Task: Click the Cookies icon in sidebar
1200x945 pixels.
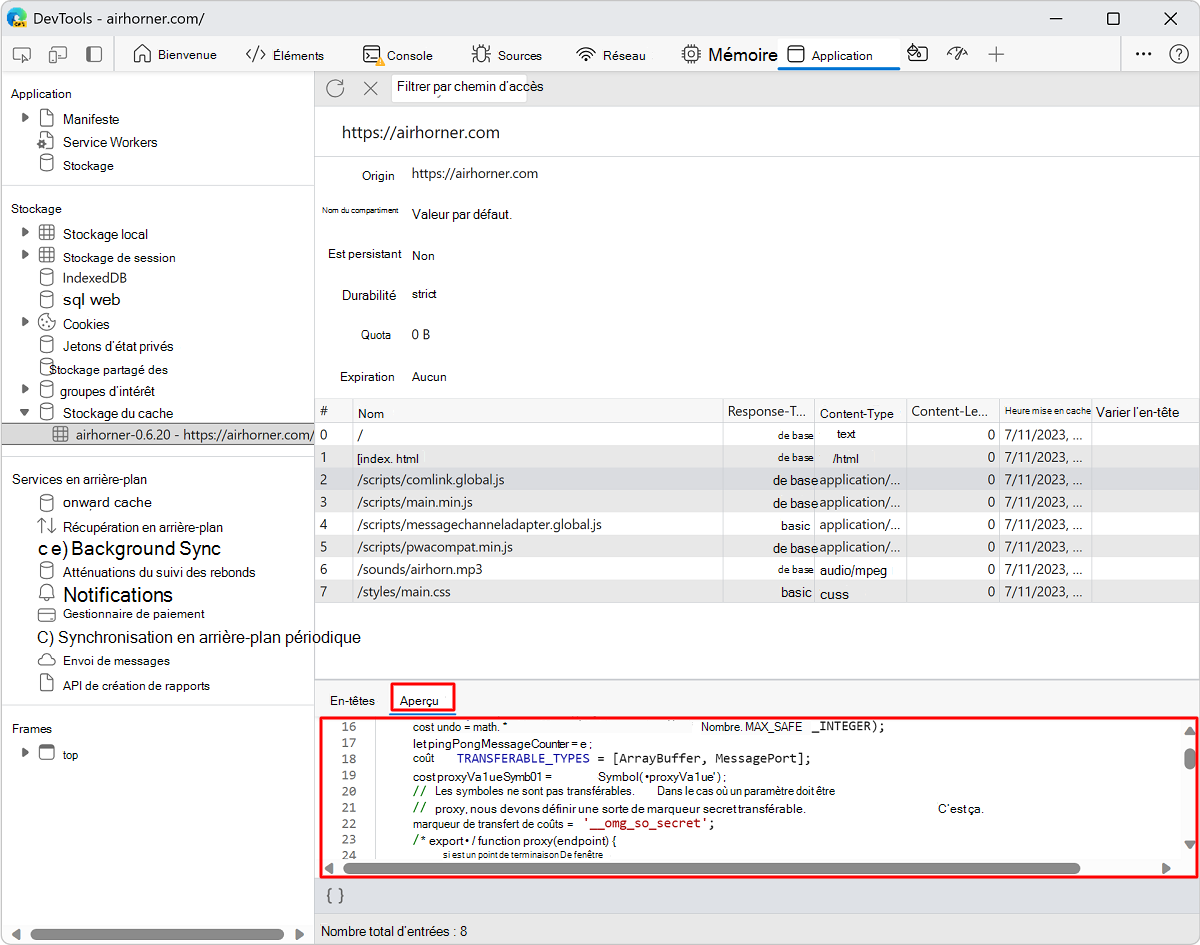Action: pyautogui.click(x=47, y=322)
